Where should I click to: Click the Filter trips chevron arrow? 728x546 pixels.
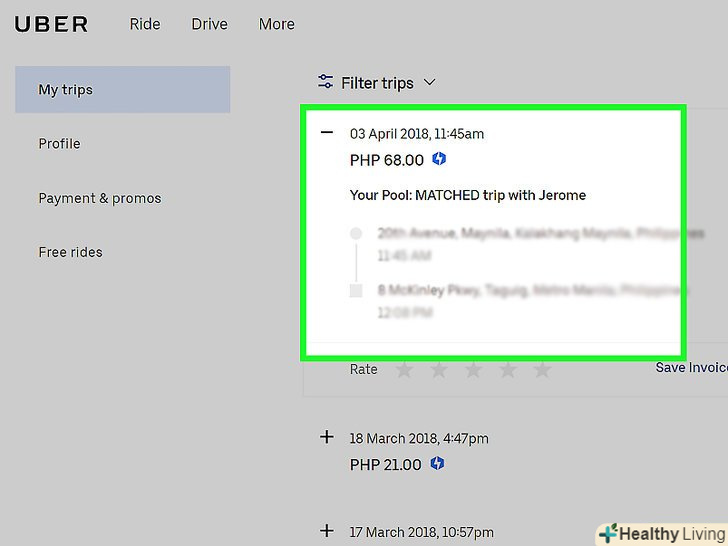(430, 82)
